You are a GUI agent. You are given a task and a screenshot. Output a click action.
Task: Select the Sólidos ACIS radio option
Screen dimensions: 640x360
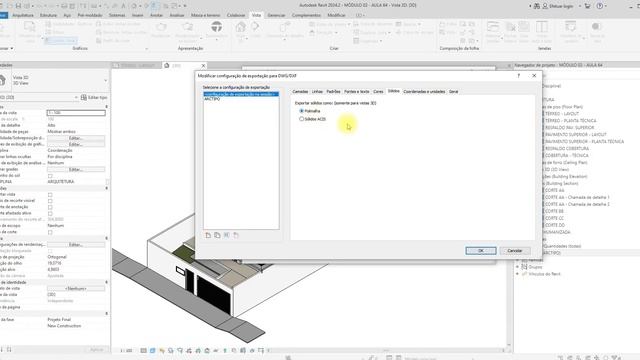[x=302, y=119]
